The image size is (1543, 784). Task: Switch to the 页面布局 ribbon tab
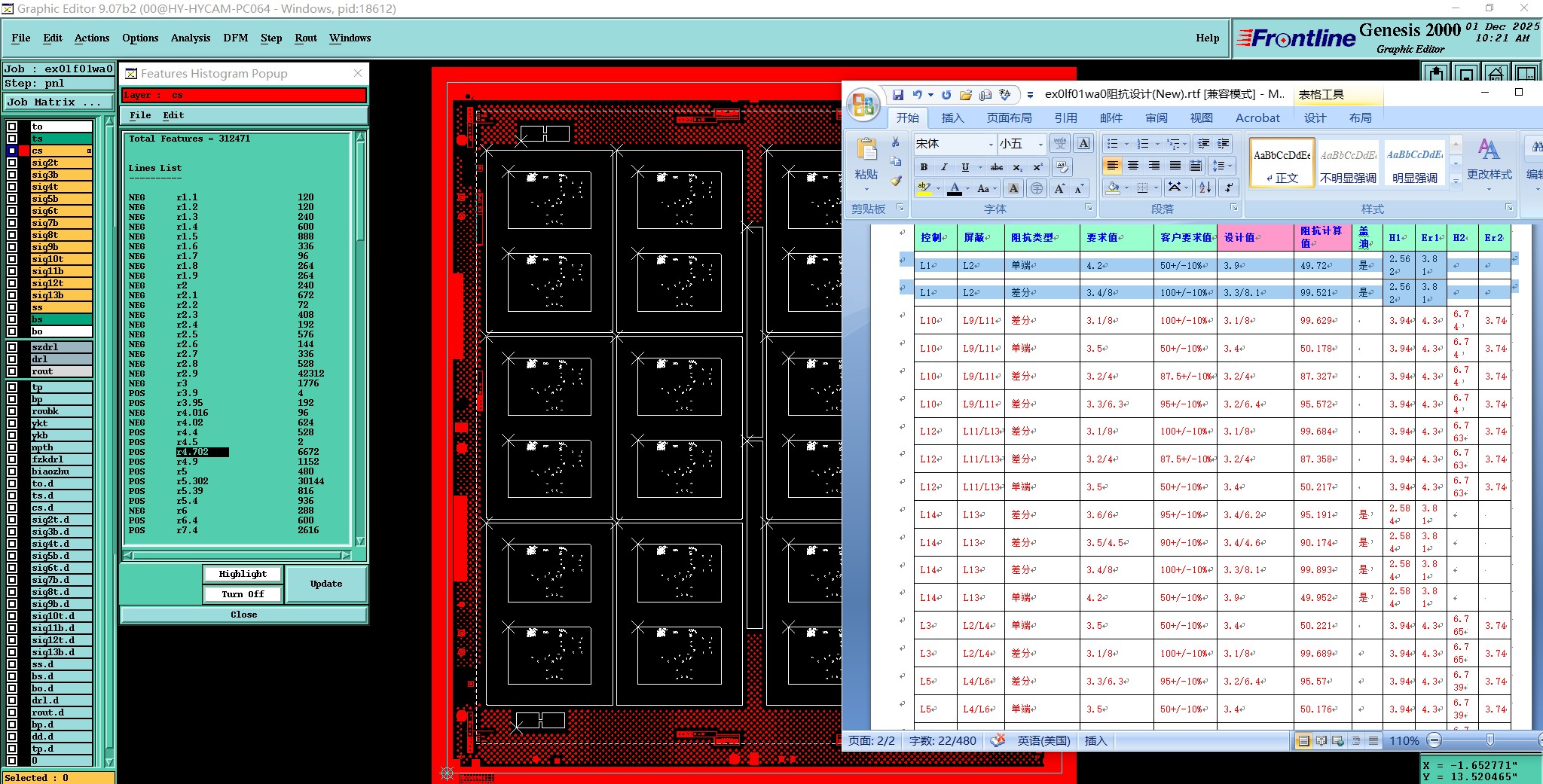1010,117
